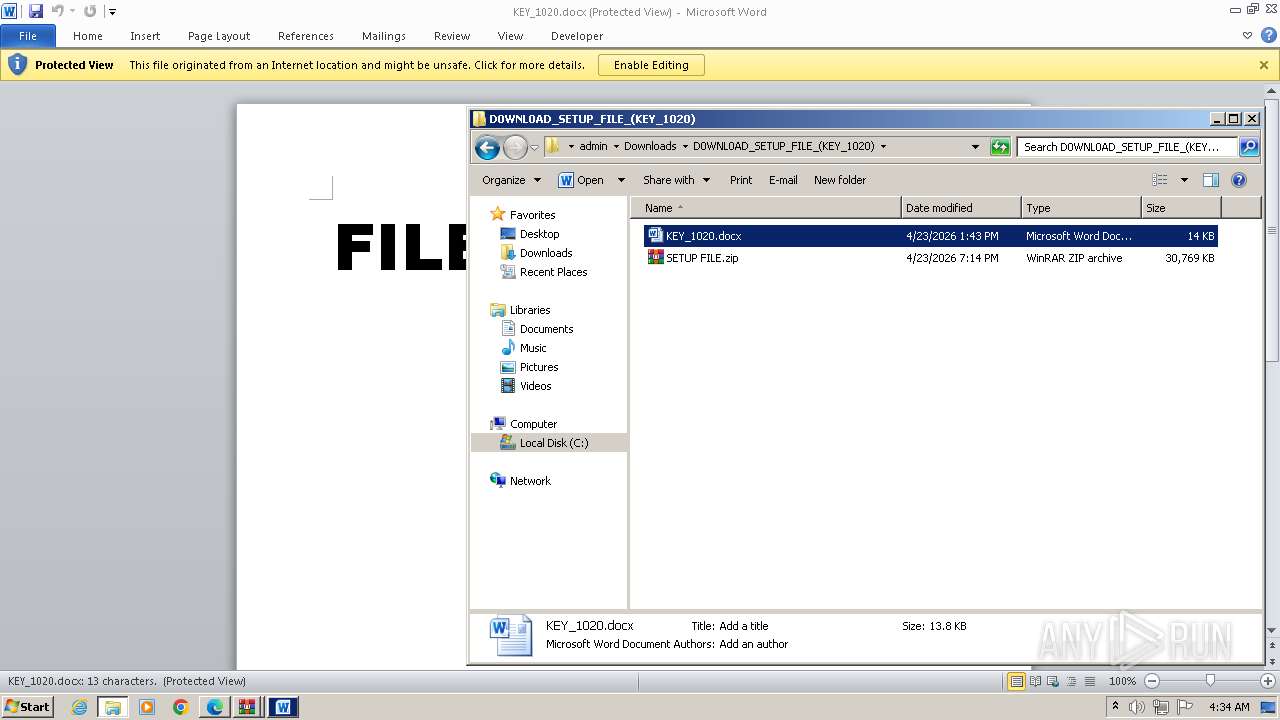Open Desktop in Favorites
The height and width of the screenshot is (720, 1280).
point(539,234)
